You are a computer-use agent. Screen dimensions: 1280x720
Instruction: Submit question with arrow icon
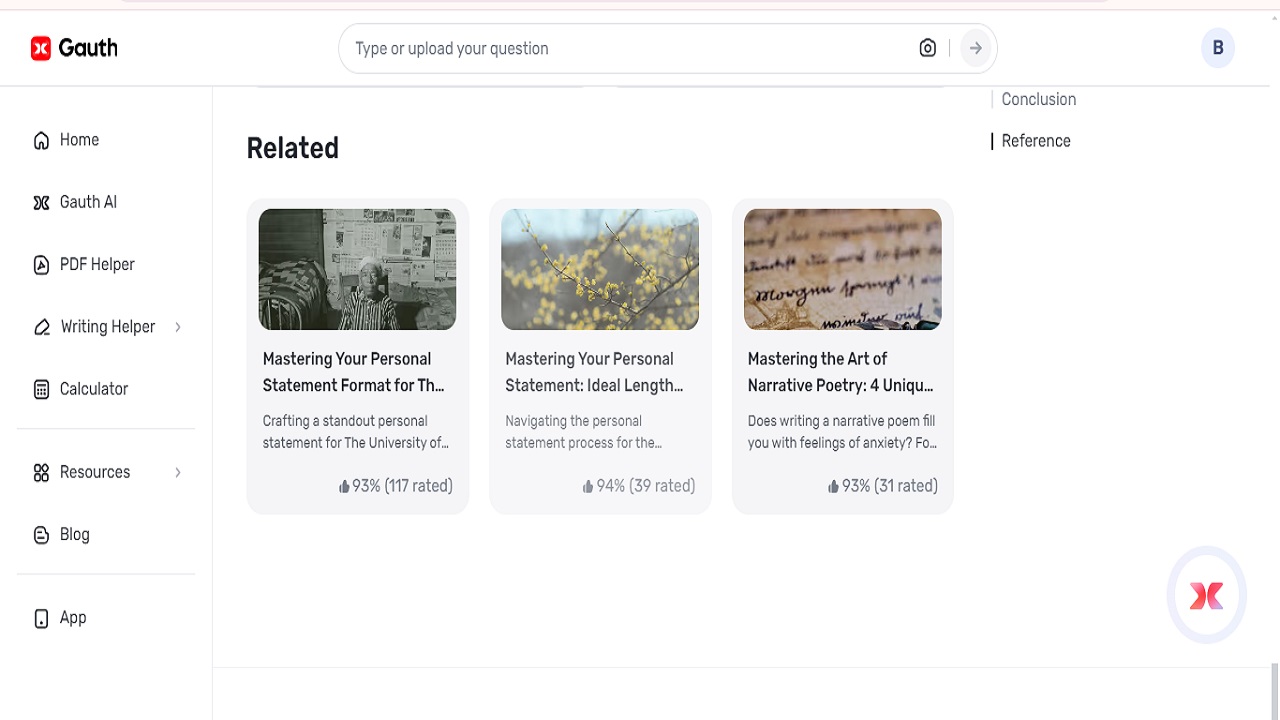[975, 48]
